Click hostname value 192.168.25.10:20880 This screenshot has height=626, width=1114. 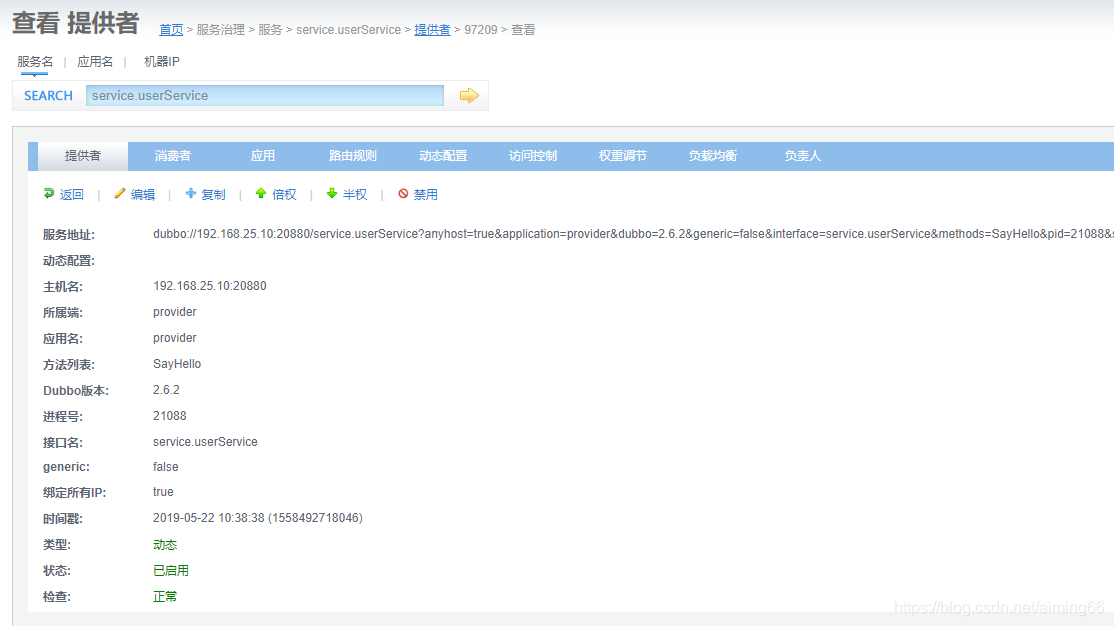pyautogui.click(x=210, y=286)
